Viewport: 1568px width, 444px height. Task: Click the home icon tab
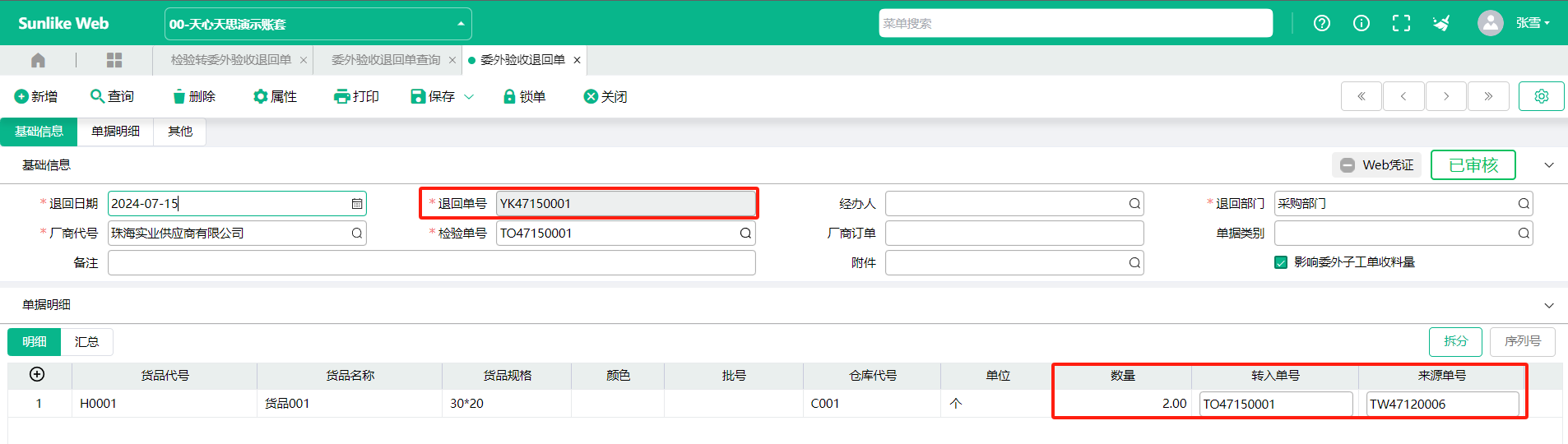click(38, 60)
